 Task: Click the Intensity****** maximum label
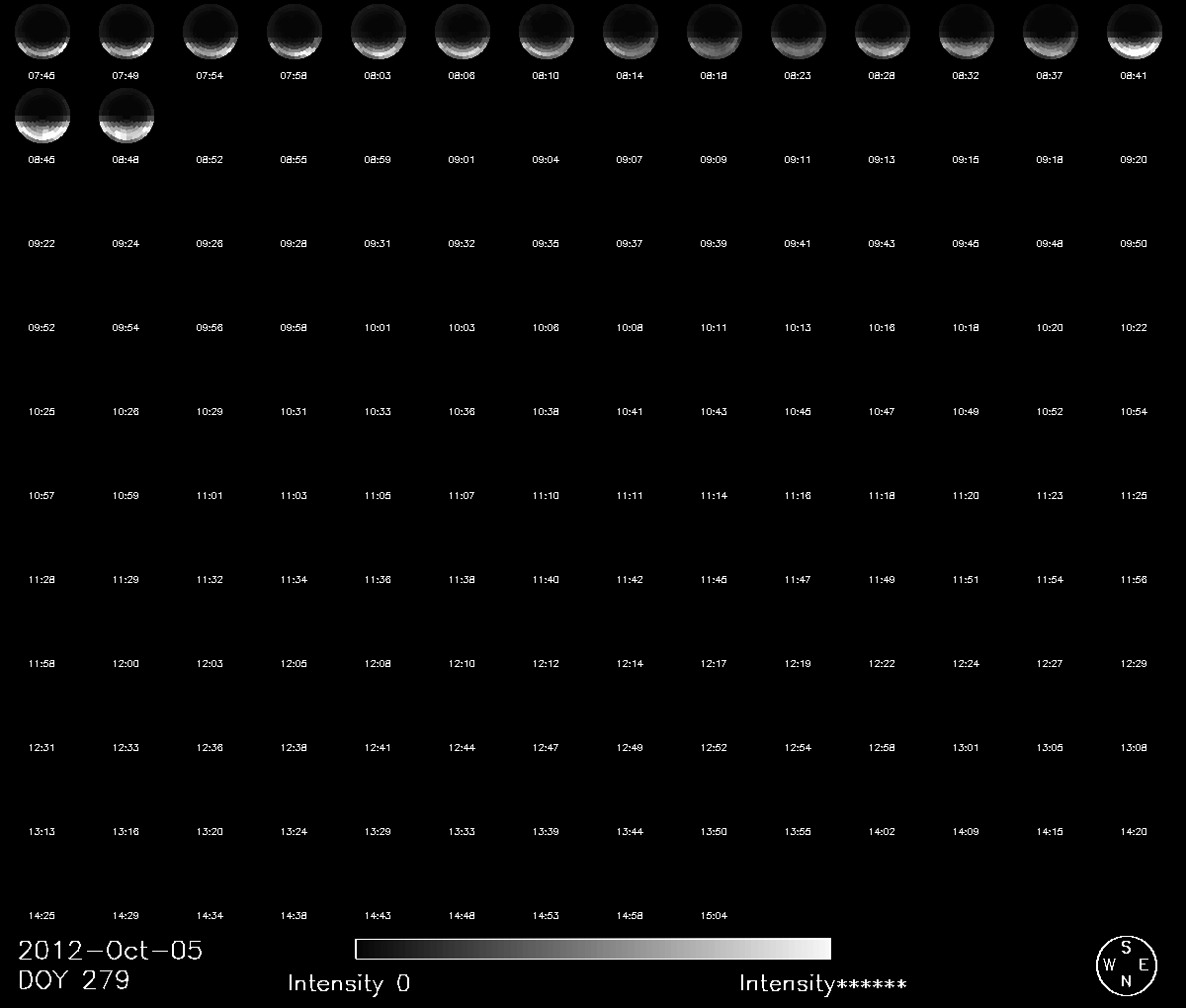point(823,983)
